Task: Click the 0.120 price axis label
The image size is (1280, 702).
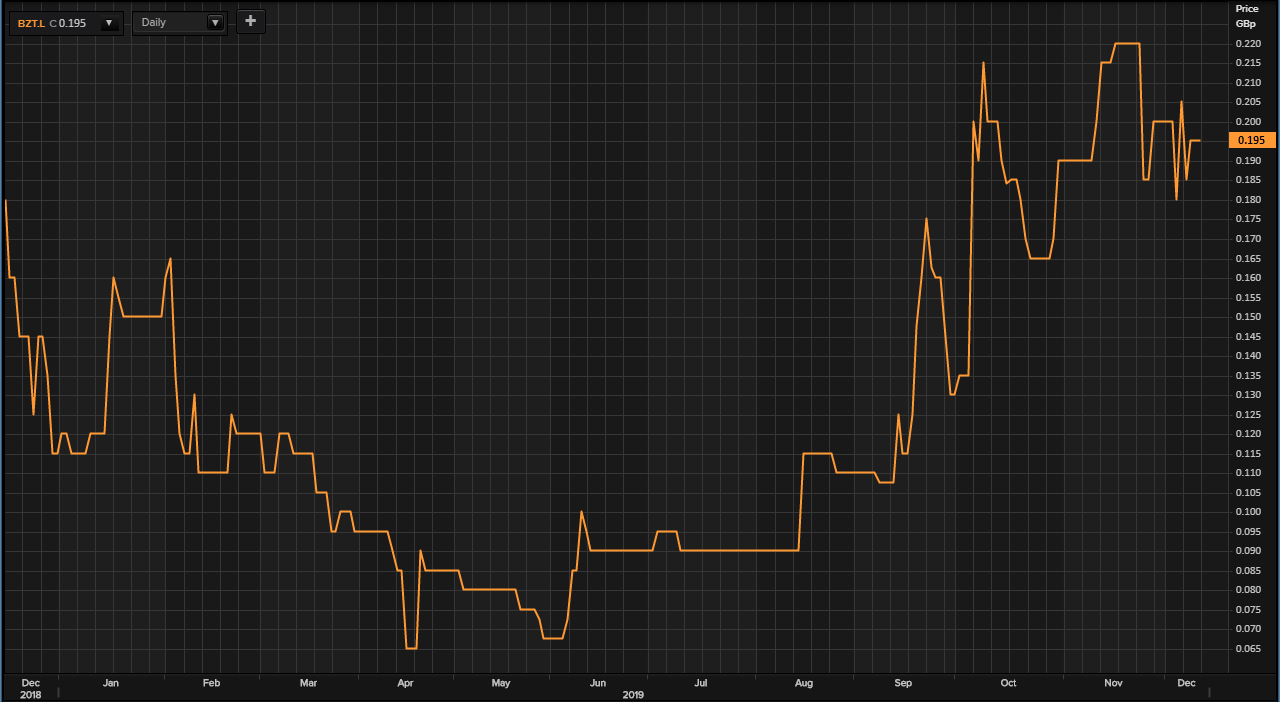Action: tap(1248, 434)
